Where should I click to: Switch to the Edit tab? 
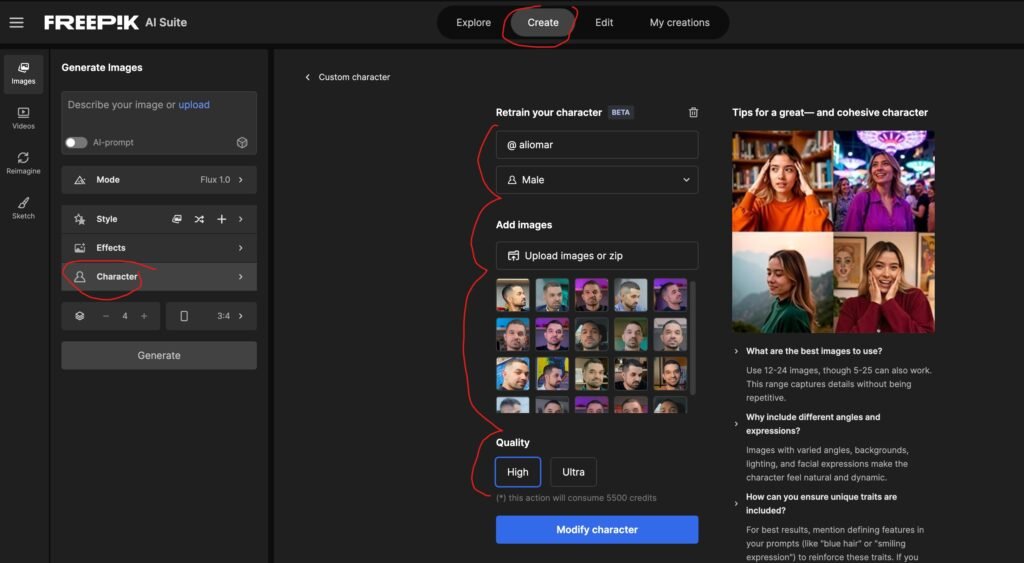click(x=603, y=22)
